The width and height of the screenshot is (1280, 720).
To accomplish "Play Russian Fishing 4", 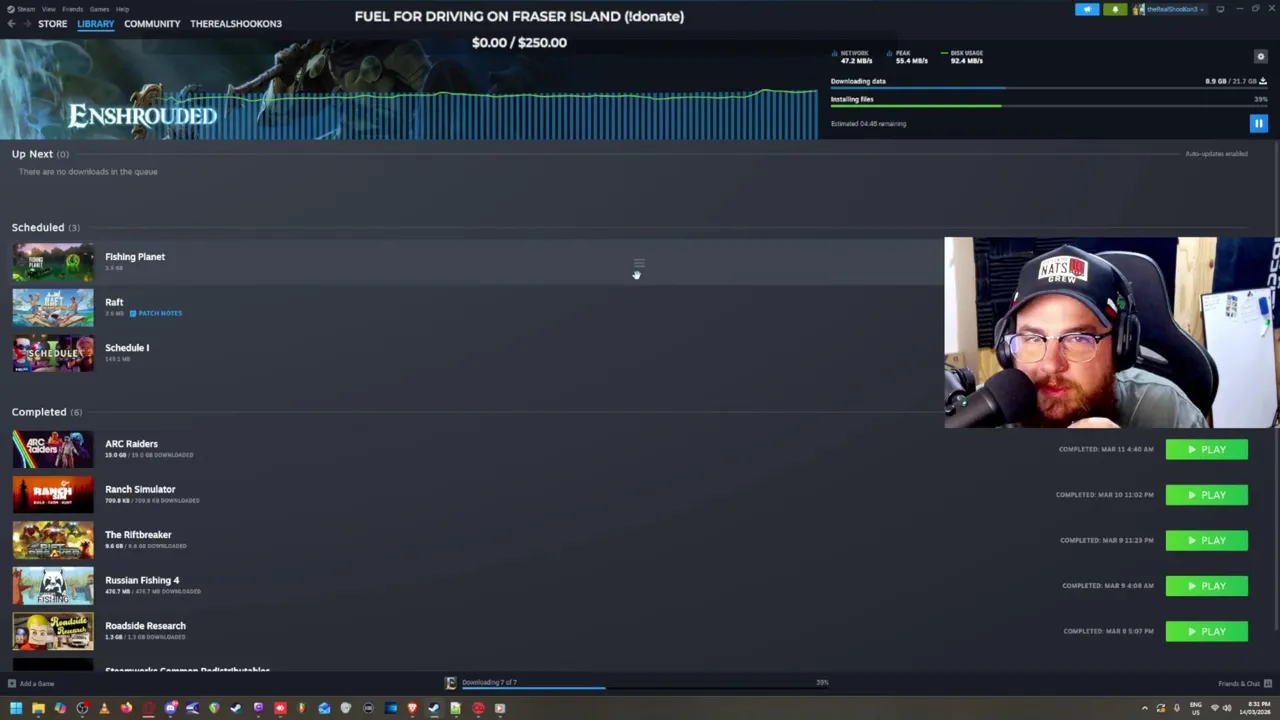I will 1206,586.
